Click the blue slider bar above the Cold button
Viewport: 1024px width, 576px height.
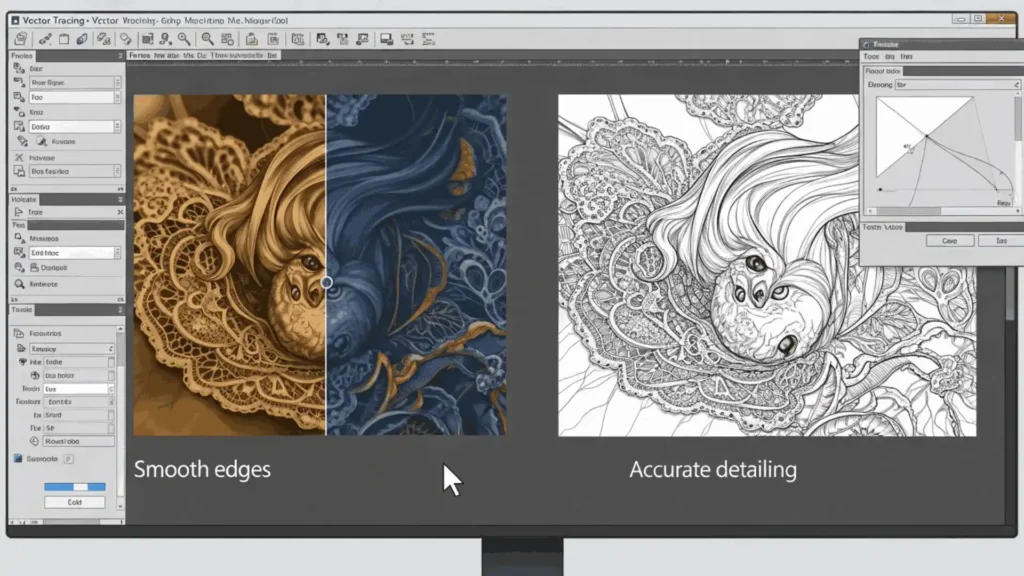pos(74,487)
